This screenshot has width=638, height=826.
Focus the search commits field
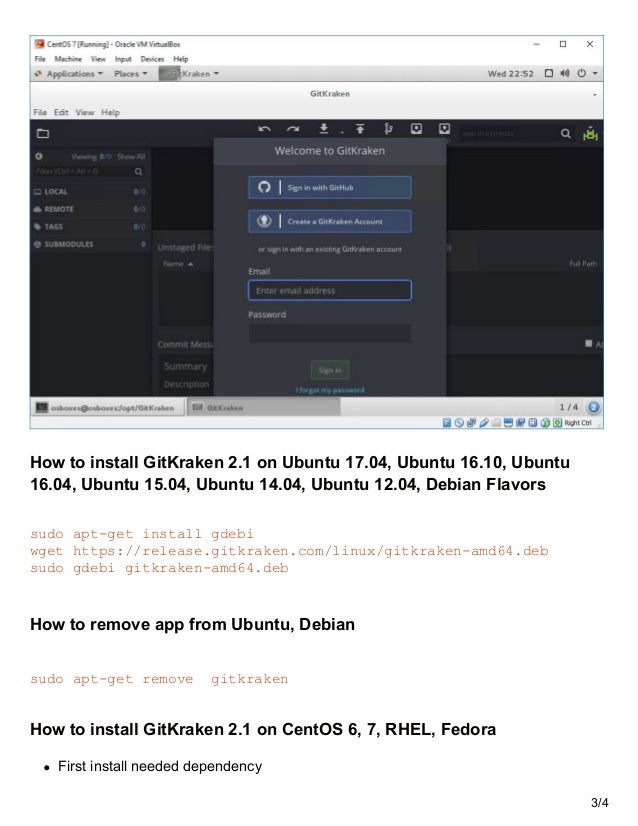[508, 134]
